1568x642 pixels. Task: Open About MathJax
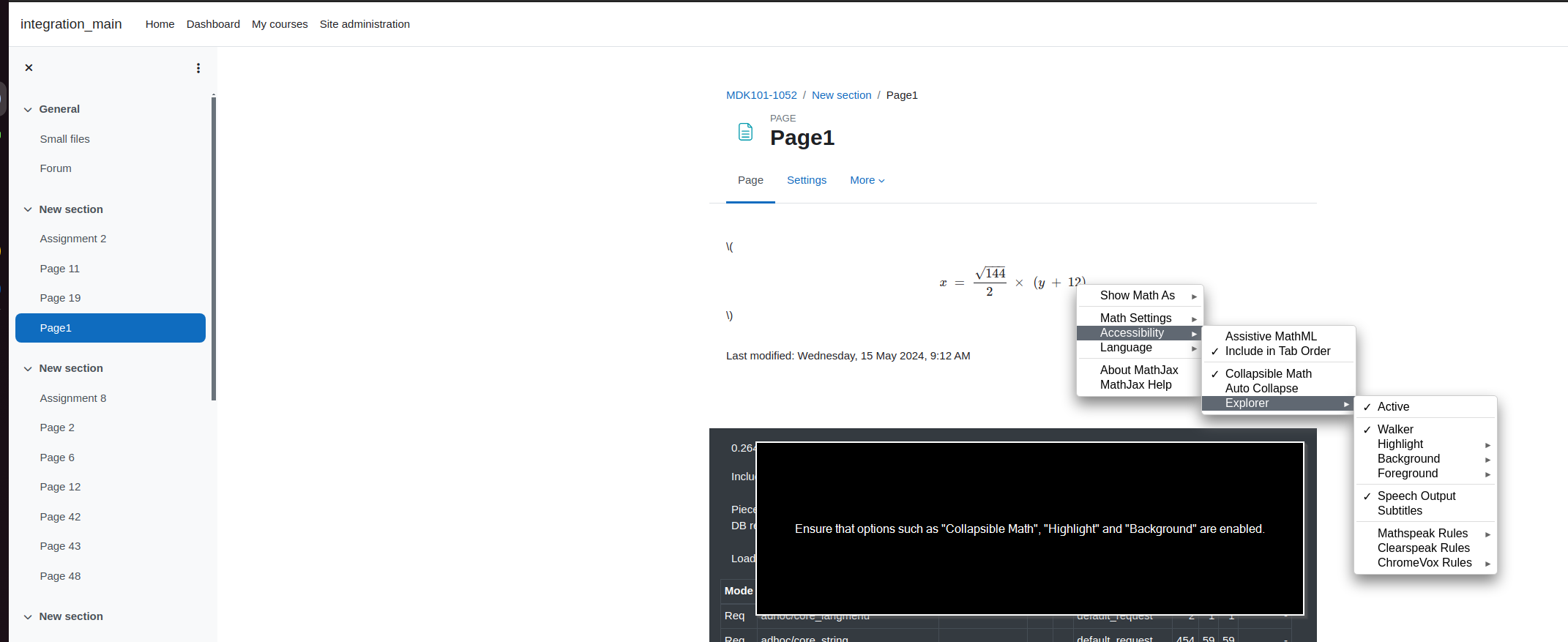coord(1140,370)
